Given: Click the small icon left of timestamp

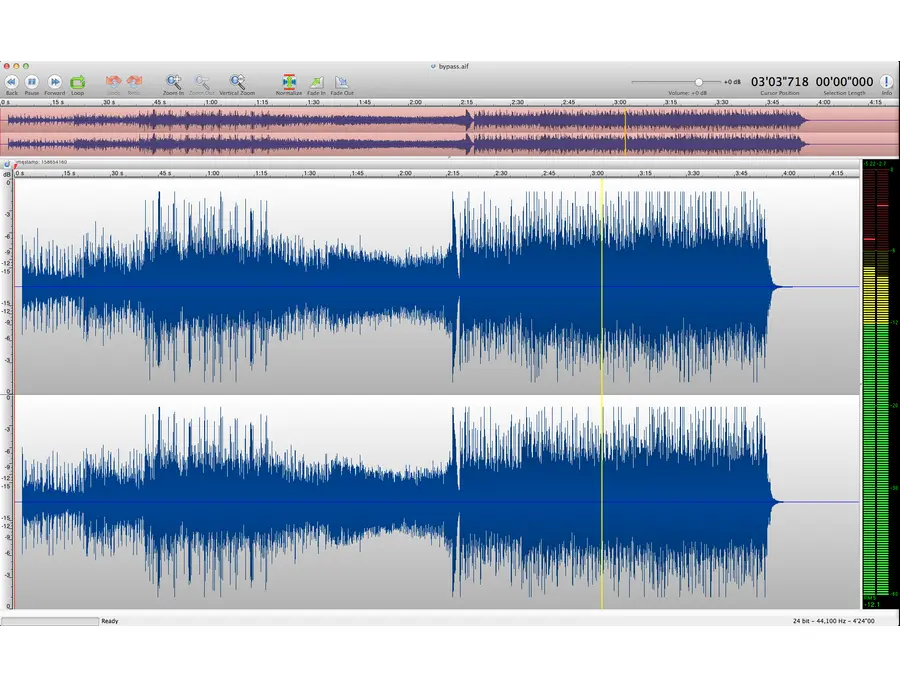Looking at the screenshot, I should [7, 165].
